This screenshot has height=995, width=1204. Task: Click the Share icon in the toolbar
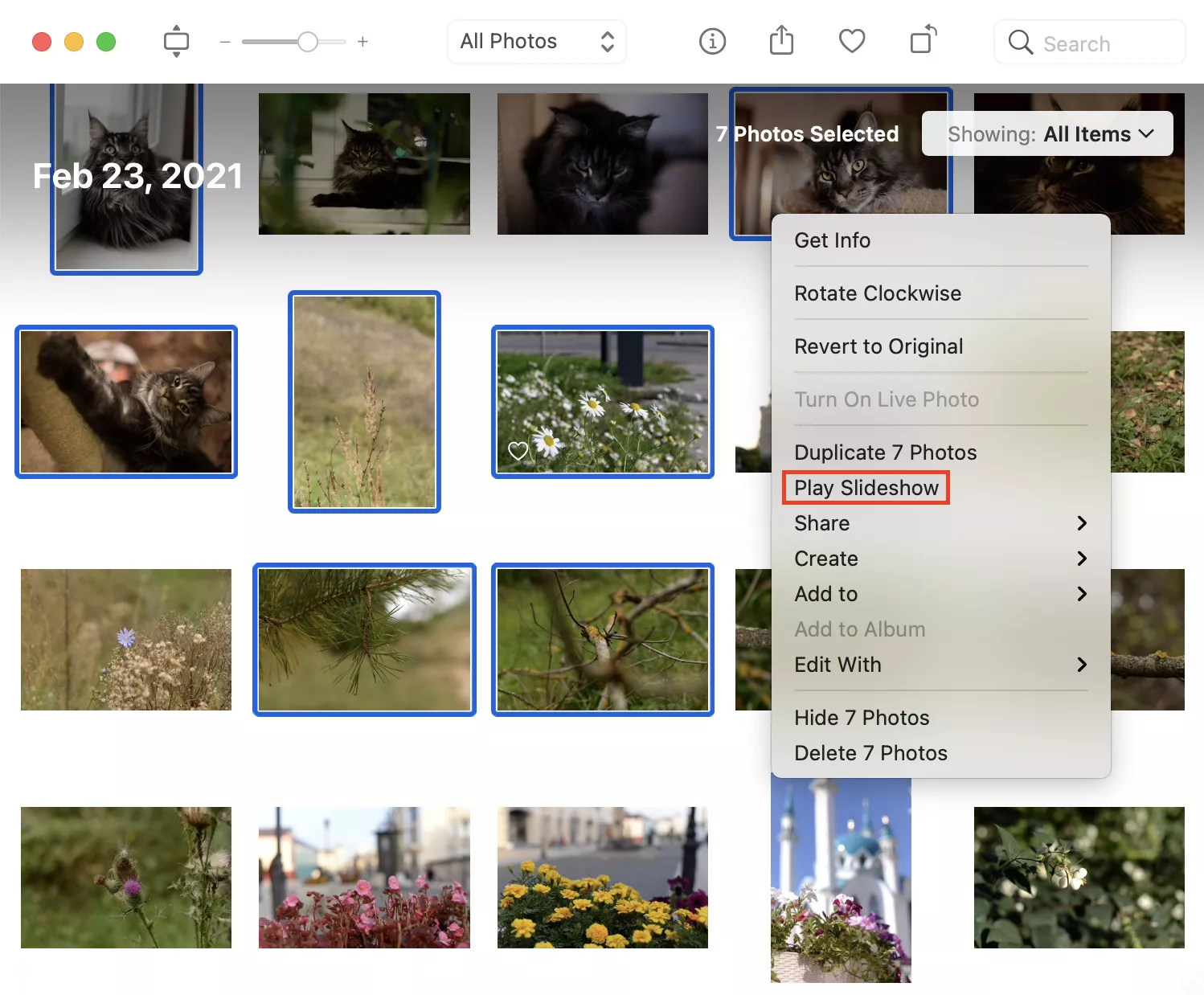point(781,41)
